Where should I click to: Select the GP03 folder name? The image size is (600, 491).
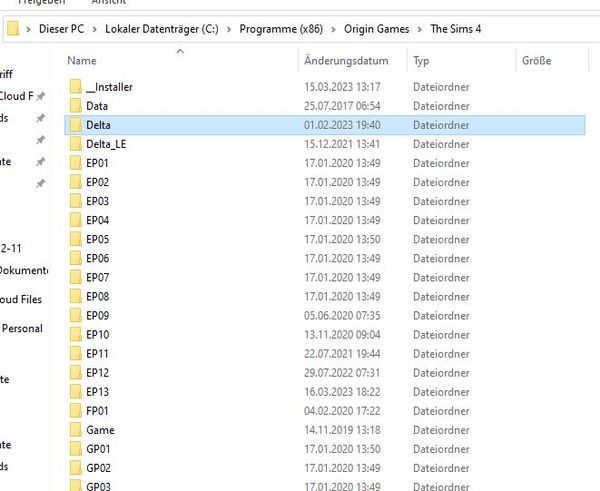pyautogui.click(x=98, y=486)
